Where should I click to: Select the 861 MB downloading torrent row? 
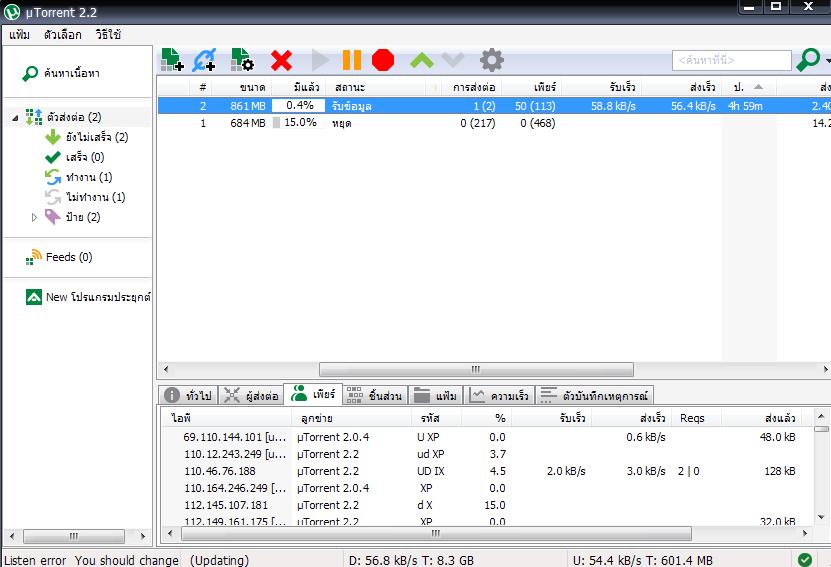(494, 106)
